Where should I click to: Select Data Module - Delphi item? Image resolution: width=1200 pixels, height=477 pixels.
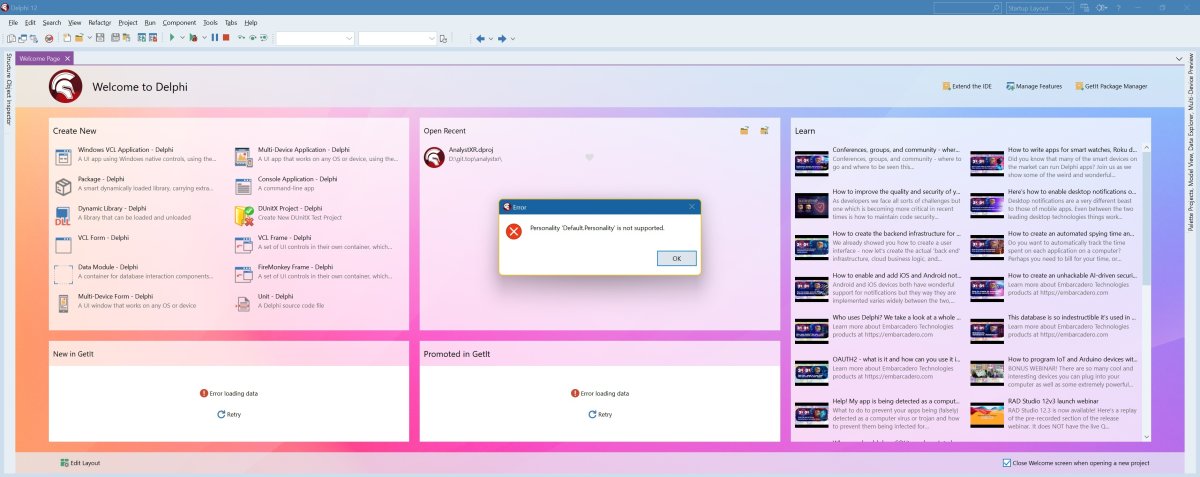coord(135,272)
